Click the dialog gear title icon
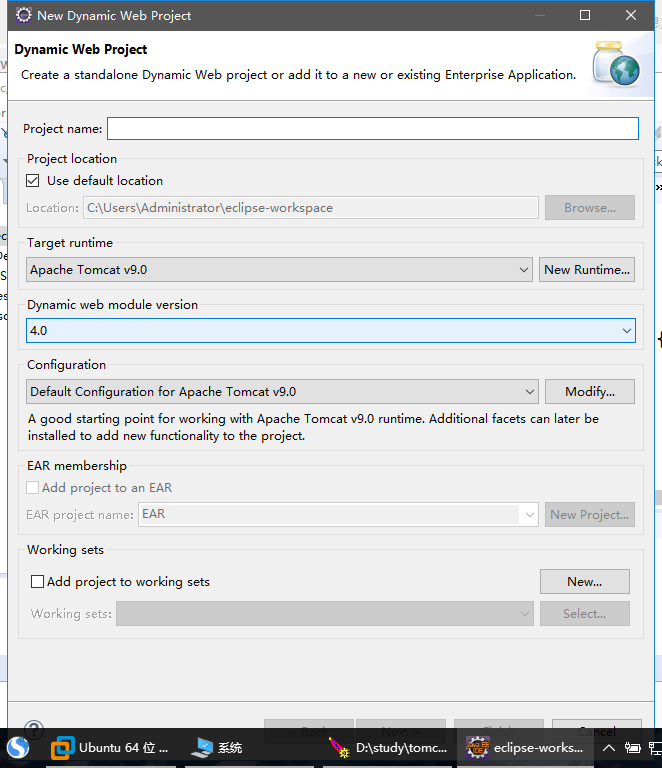662x768 pixels. pyautogui.click(x=24, y=15)
